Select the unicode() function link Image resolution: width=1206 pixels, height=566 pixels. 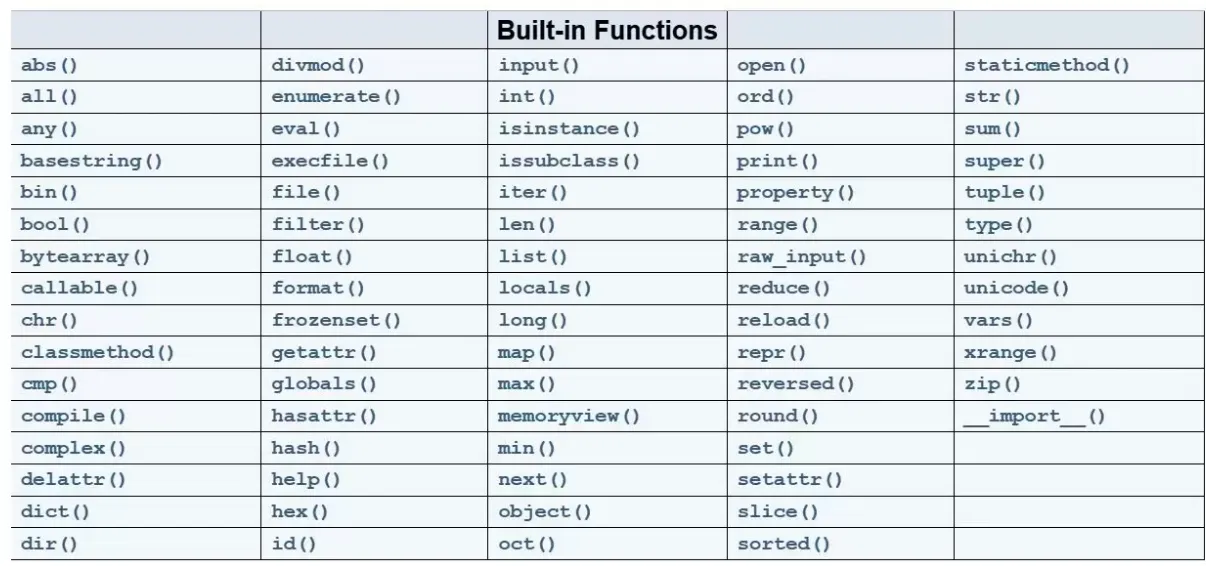(1017, 288)
